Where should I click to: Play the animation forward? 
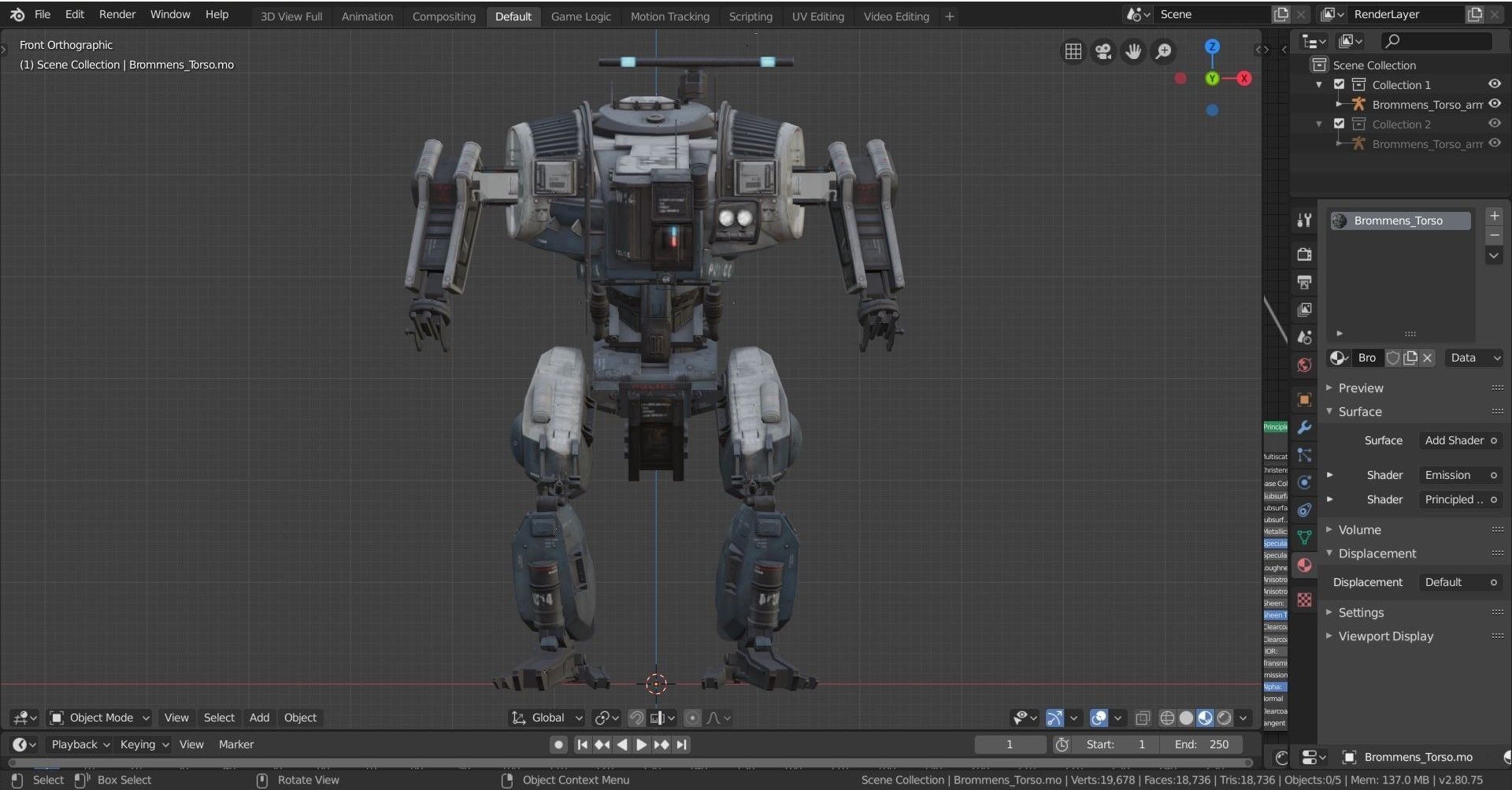point(641,744)
